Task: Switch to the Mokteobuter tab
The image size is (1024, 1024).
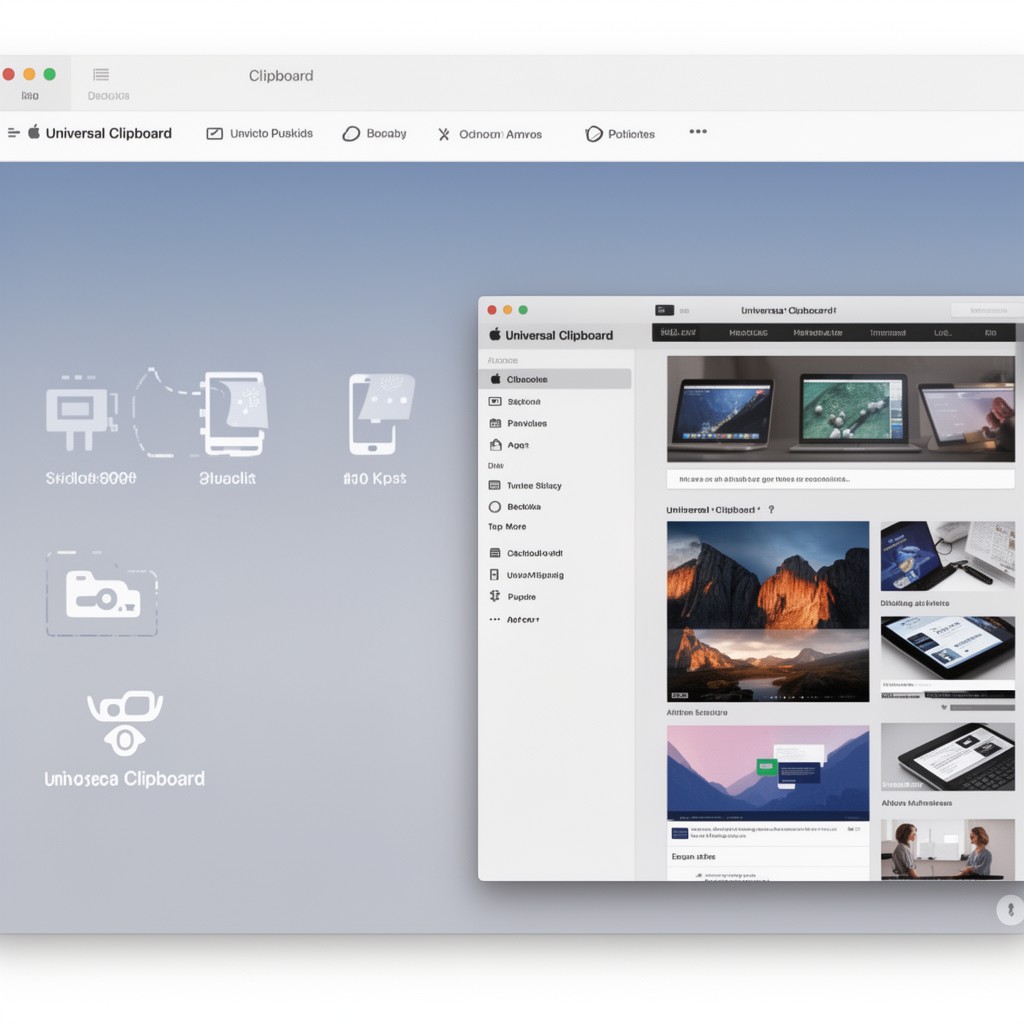Action: pos(818,332)
